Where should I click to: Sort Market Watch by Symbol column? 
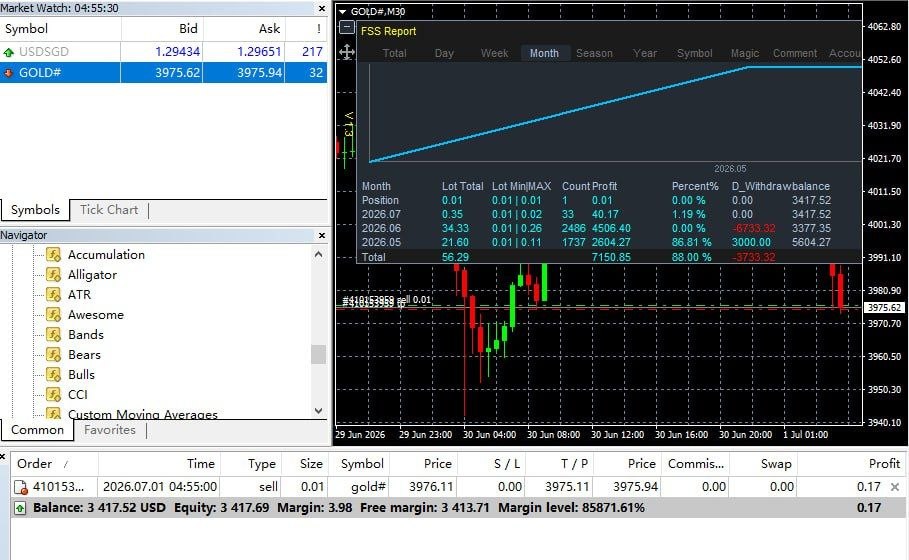(x=60, y=29)
